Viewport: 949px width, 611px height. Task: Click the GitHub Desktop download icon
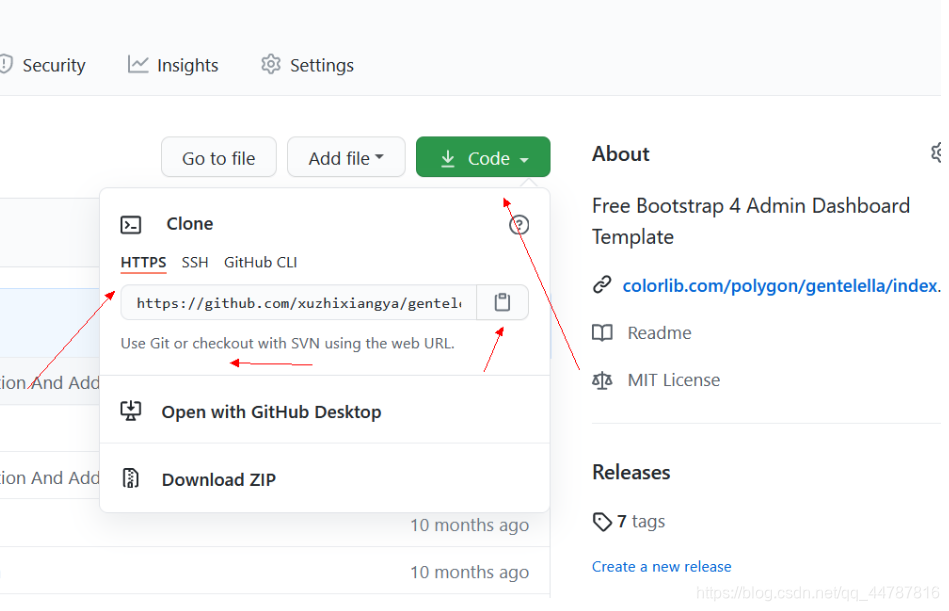coord(131,411)
